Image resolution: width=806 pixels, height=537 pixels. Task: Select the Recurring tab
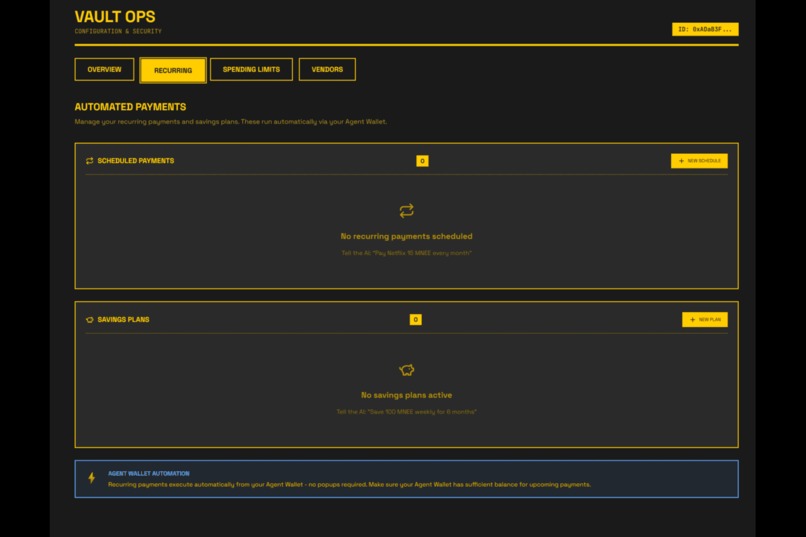pos(173,70)
